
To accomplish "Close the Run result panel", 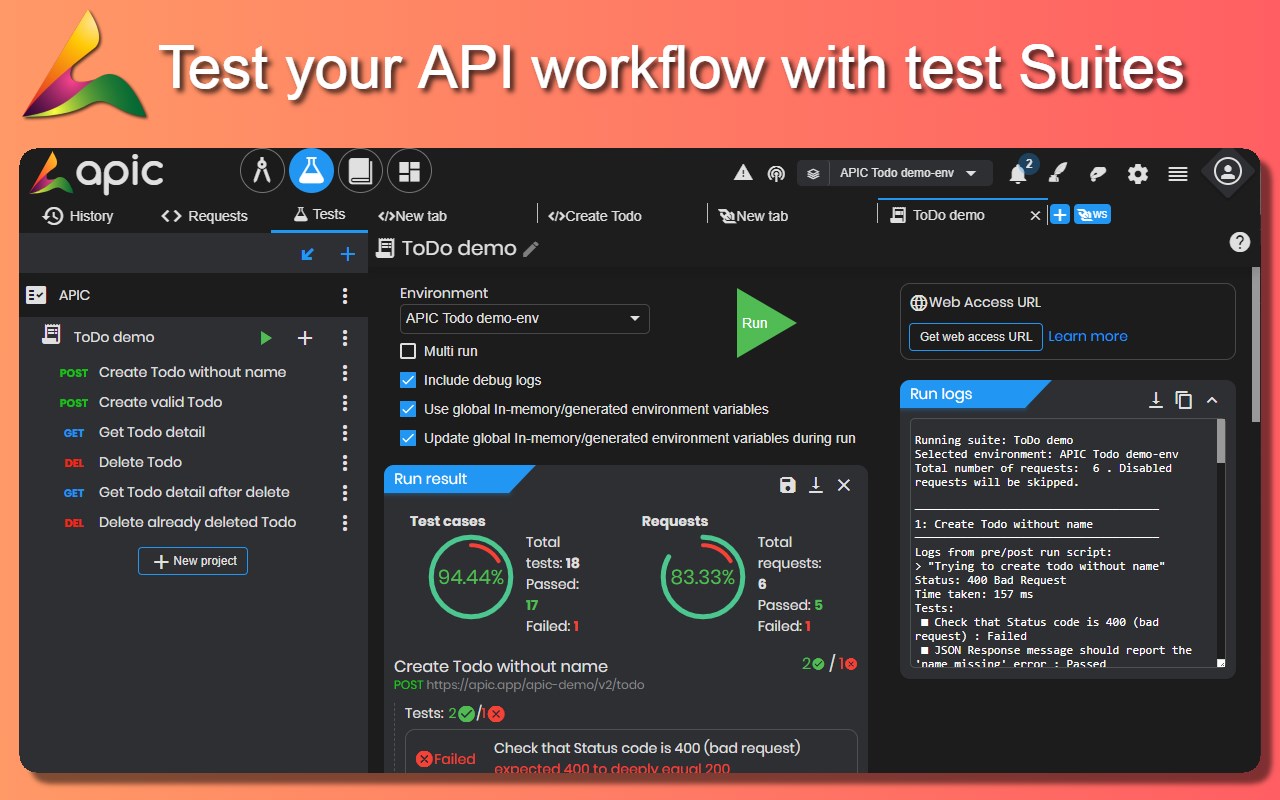I will tap(844, 485).
